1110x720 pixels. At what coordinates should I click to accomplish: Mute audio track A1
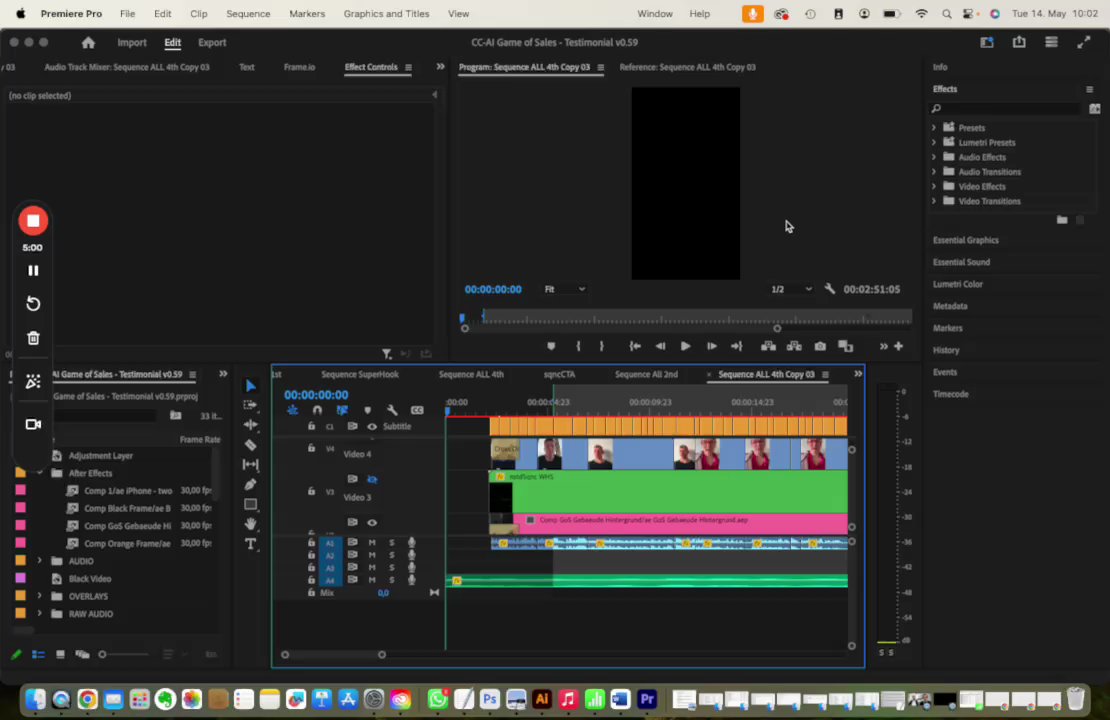point(372,542)
